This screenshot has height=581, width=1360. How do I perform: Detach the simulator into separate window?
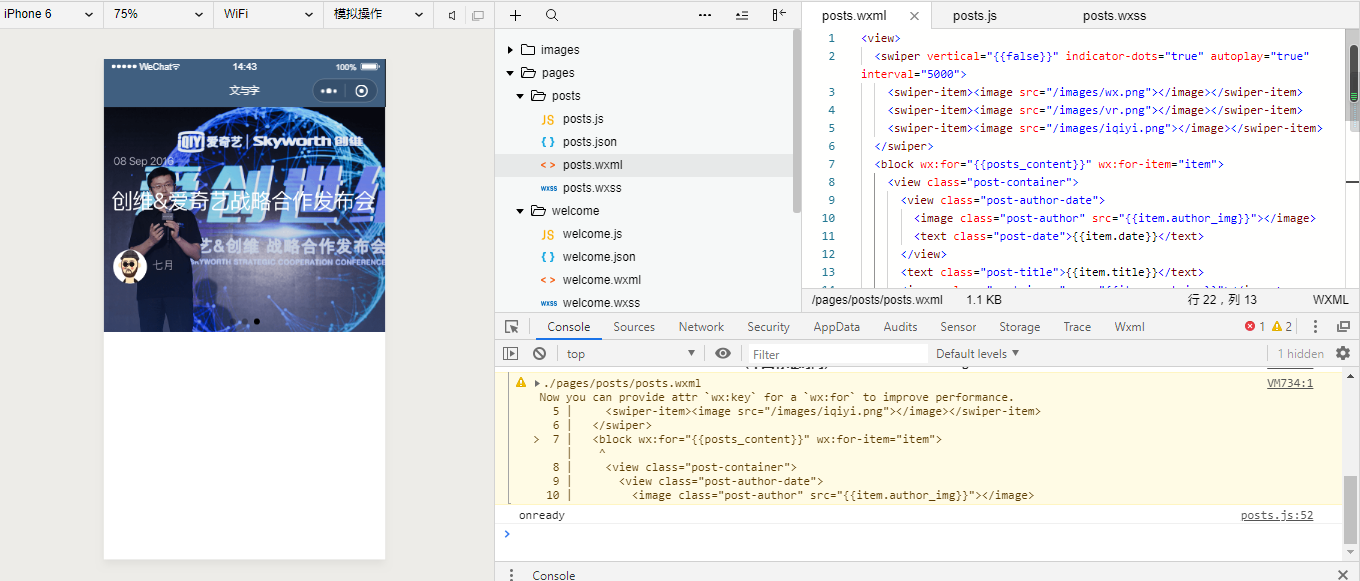(478, 15)
